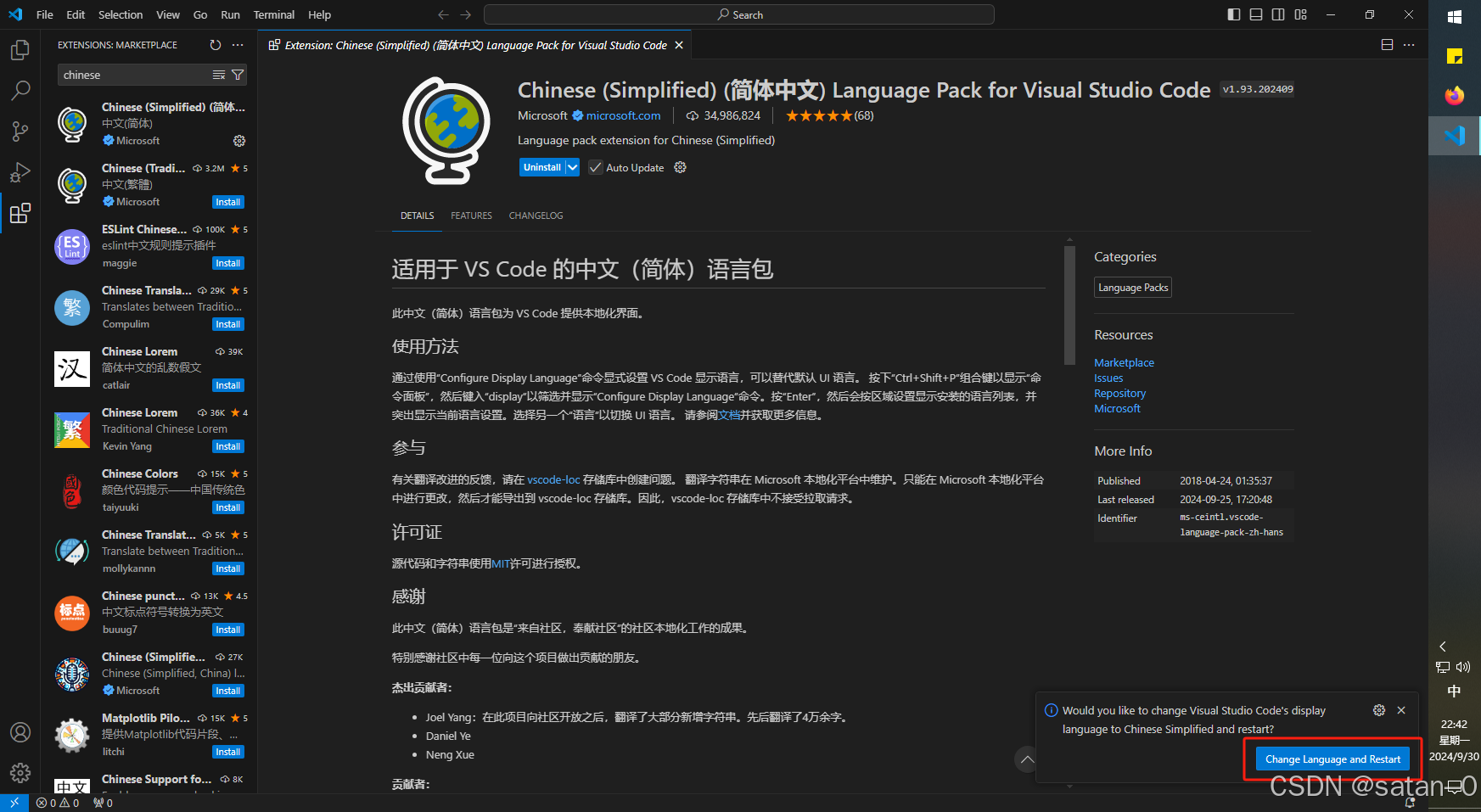Open gear for Chinese (Simplified) list item
The image size is (1481, 812).
pos(239,141)
